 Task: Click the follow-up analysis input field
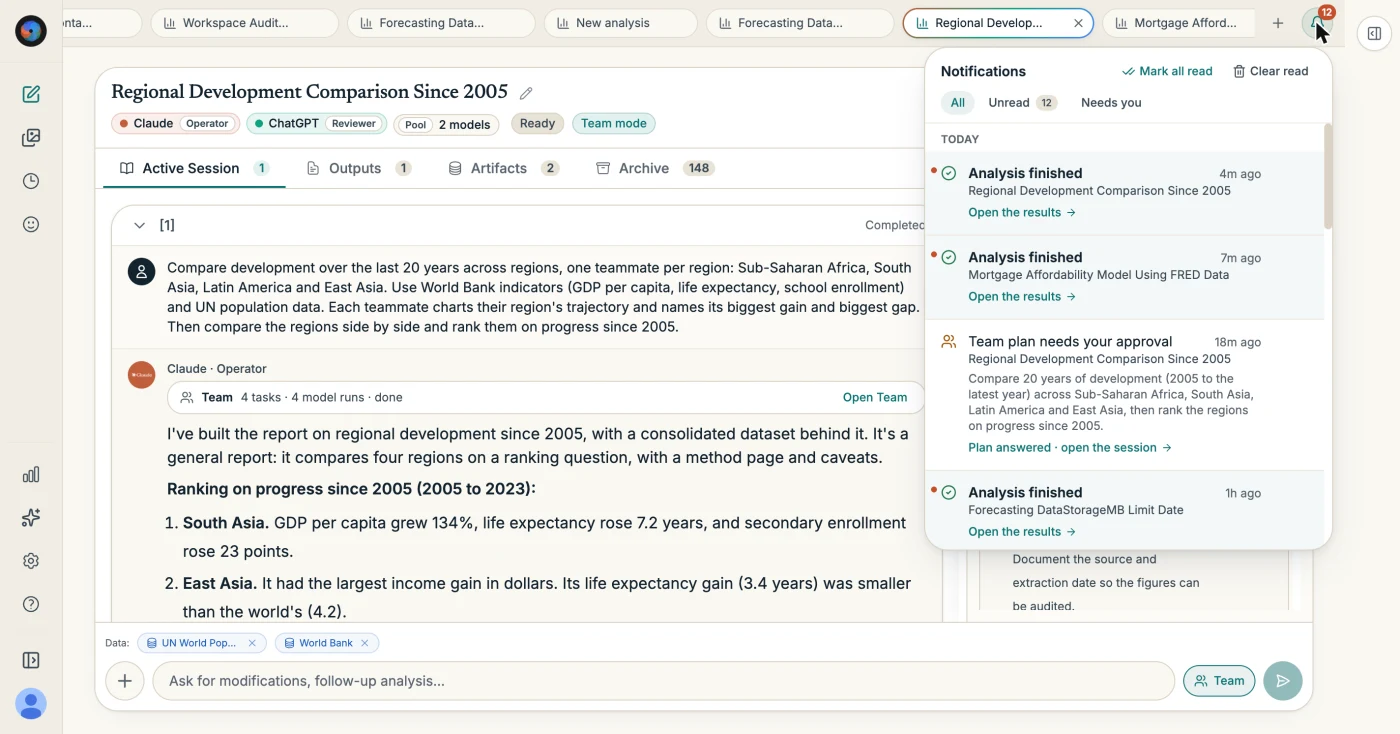click(x=663, y=681)
